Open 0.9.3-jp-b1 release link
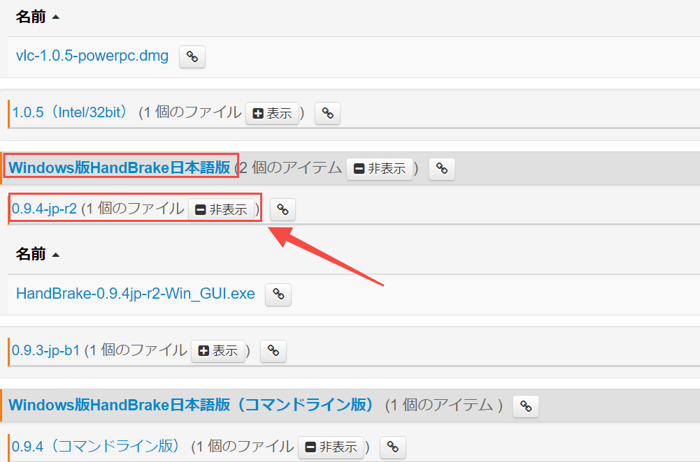 point(46,350)
